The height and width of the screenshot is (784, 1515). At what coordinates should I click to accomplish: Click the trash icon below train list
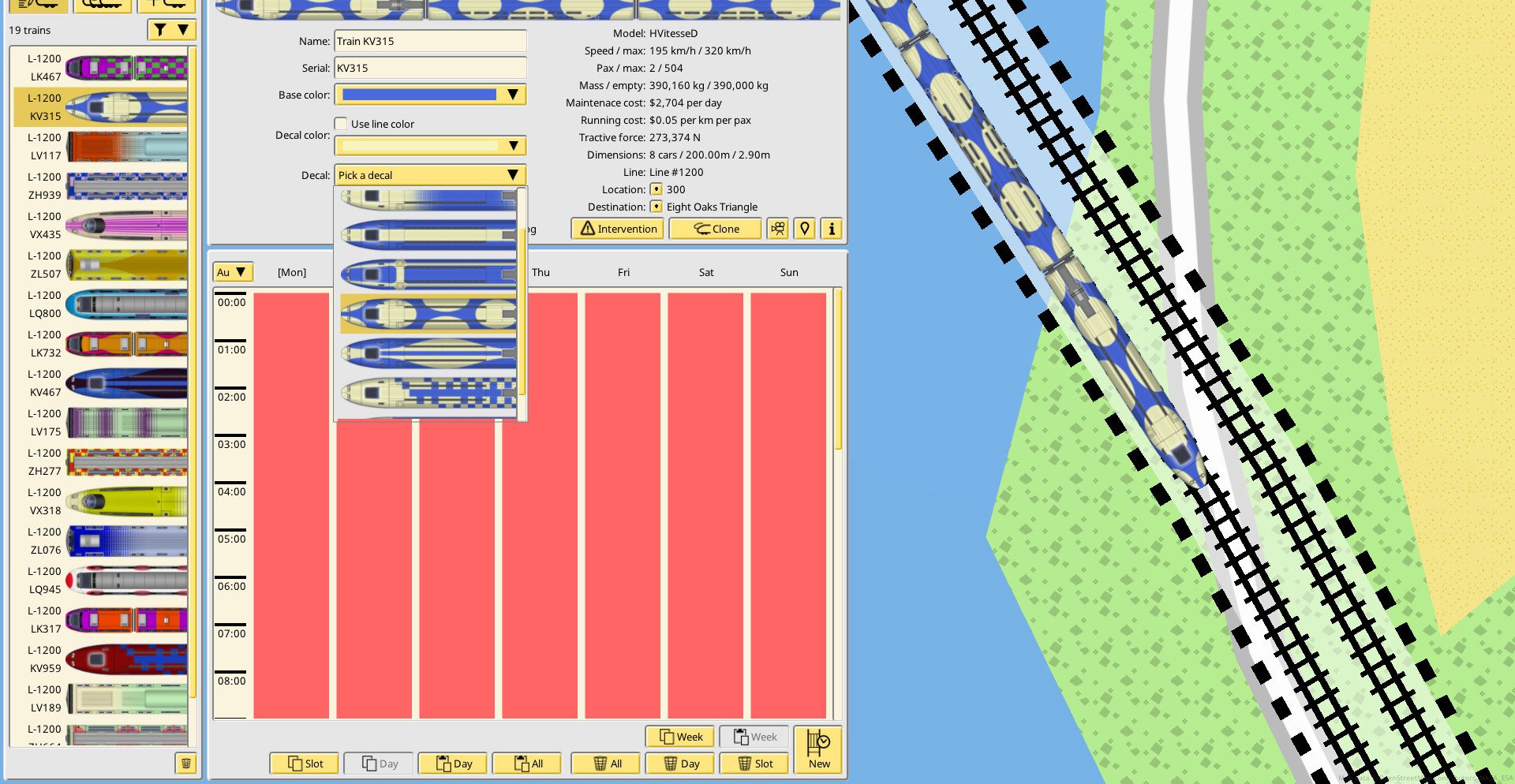tap(186, 763)
